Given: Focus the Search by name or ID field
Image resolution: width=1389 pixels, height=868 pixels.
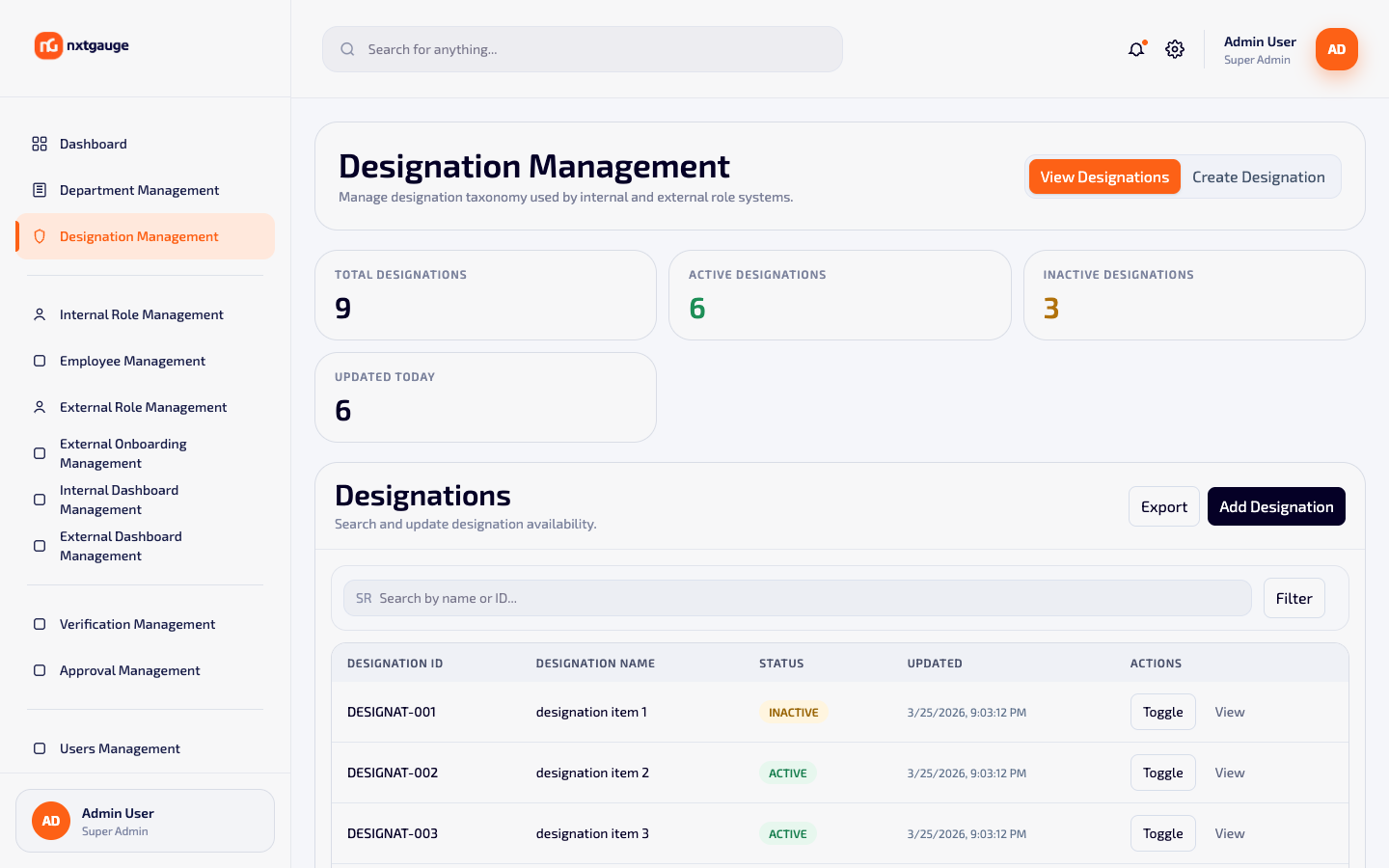Looking at the screenshot, I should click(x=797, y=598).
